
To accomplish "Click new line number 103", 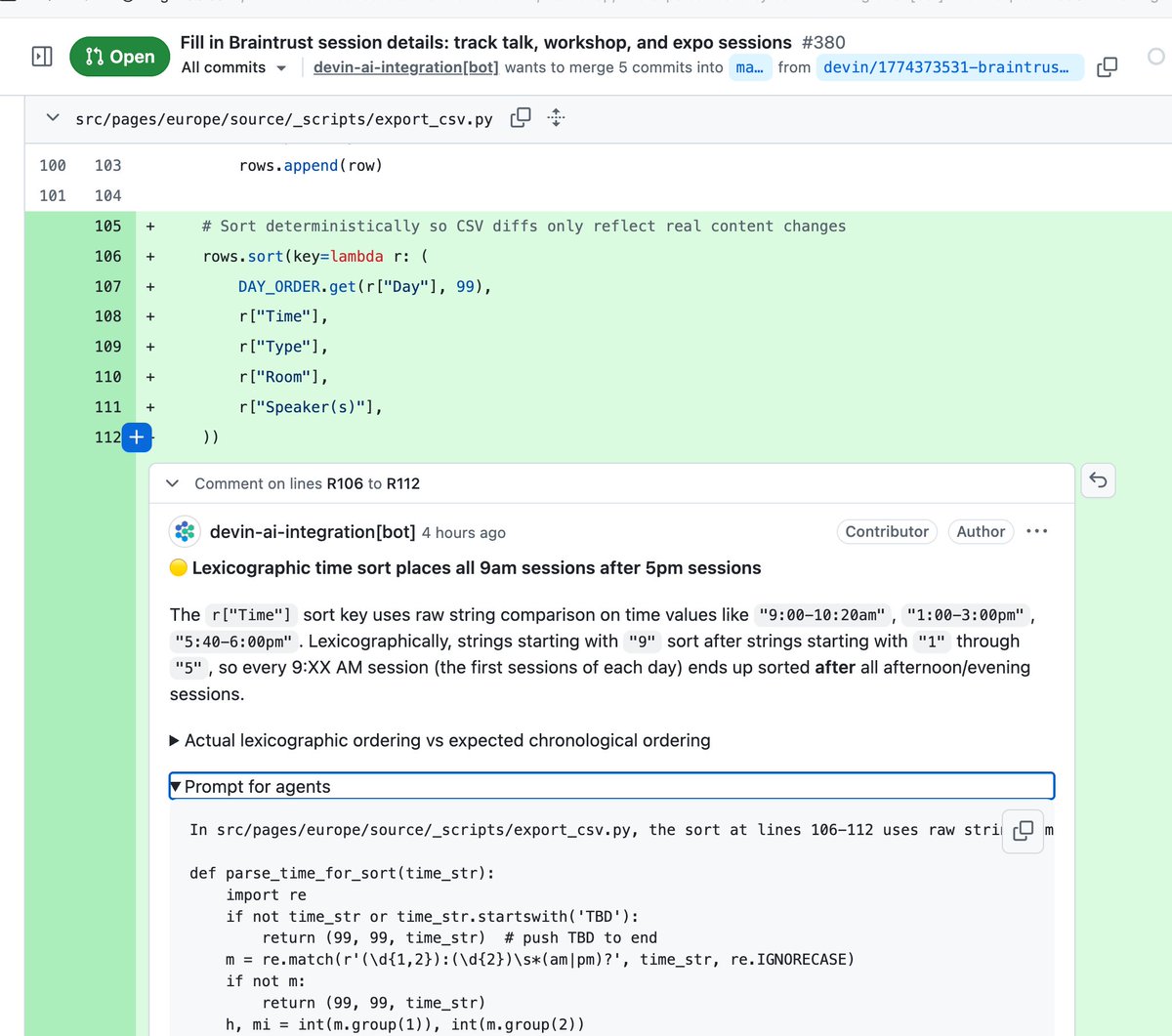I will click(x=108, y=165).
